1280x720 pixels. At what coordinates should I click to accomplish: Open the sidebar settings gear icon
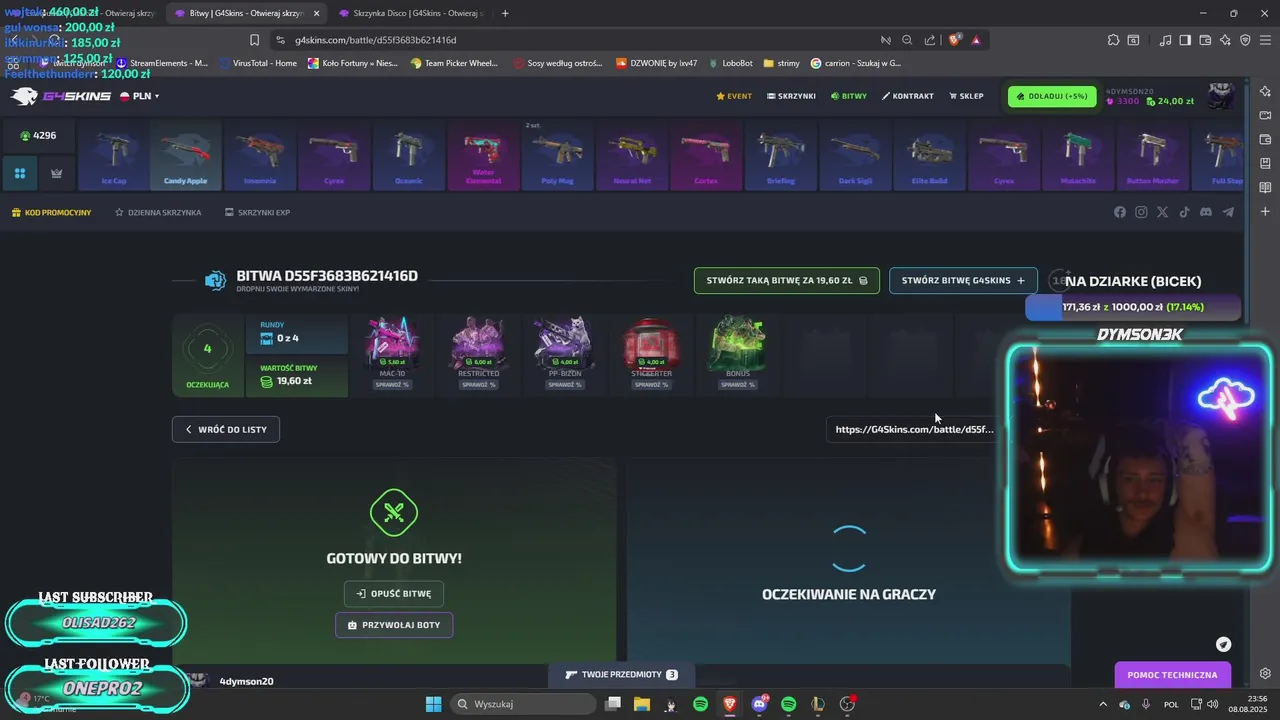[x=1265, y=673]
